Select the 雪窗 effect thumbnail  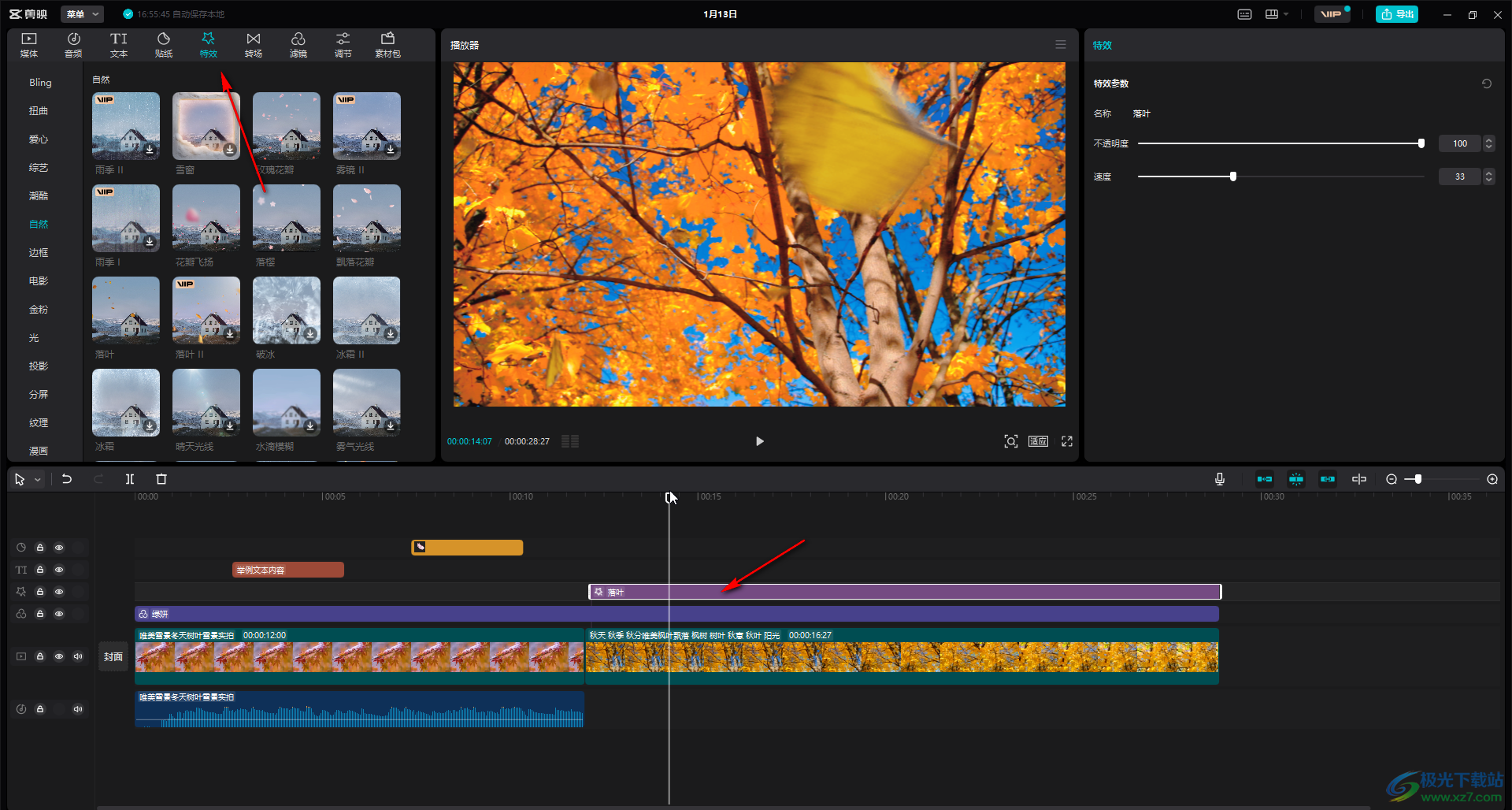pyautogui.click(x=206, y=126)
